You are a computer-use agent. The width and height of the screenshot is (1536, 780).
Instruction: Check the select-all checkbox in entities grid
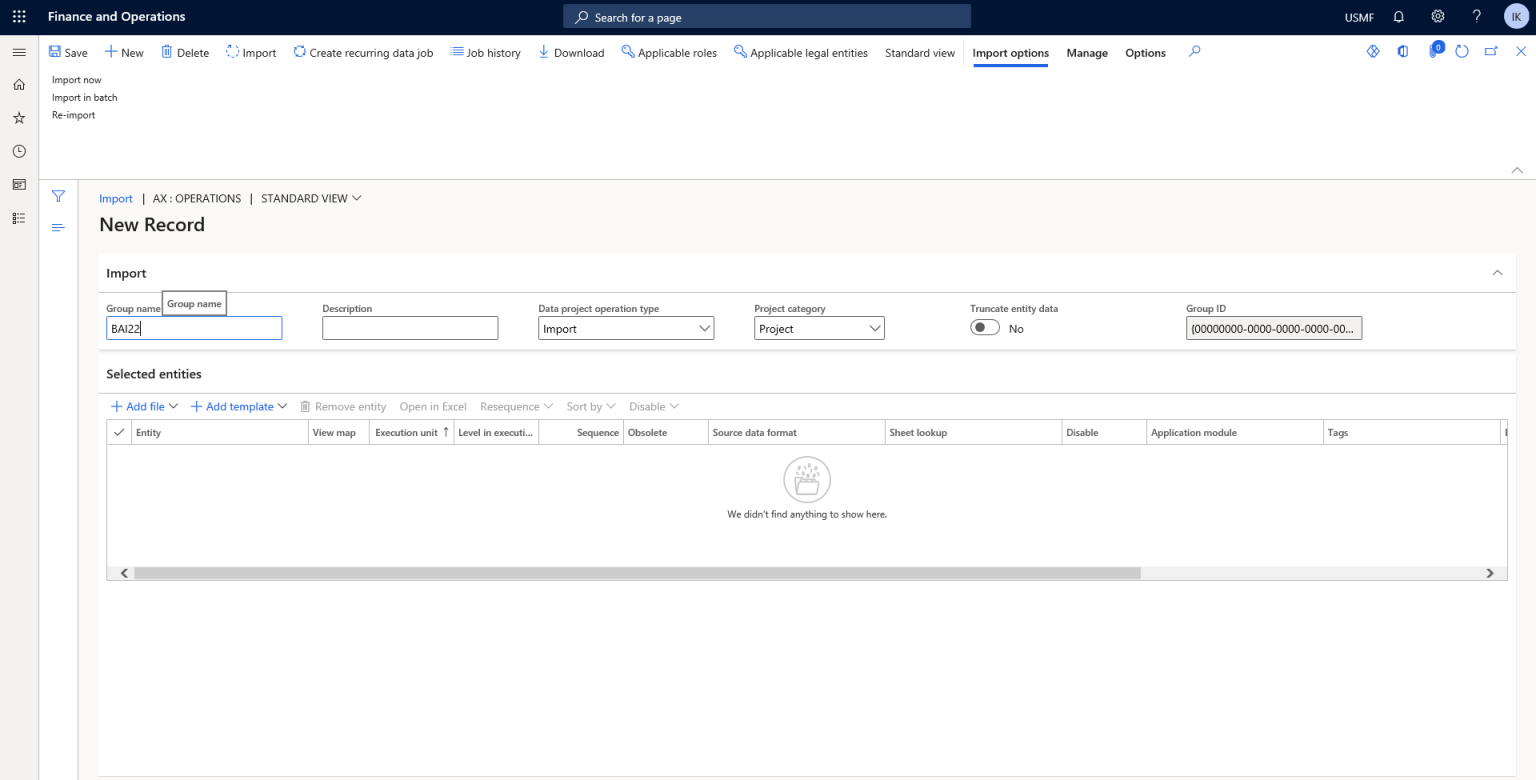118,431
